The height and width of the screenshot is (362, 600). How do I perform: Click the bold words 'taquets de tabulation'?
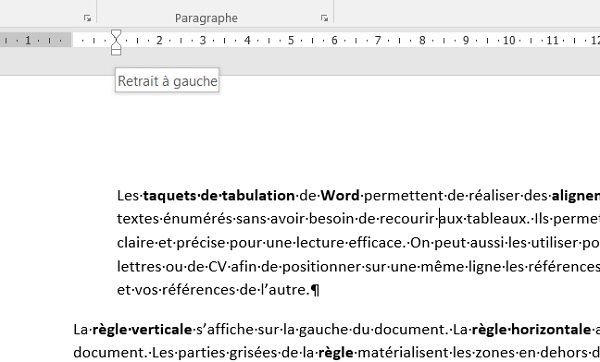tap(219, 196)
